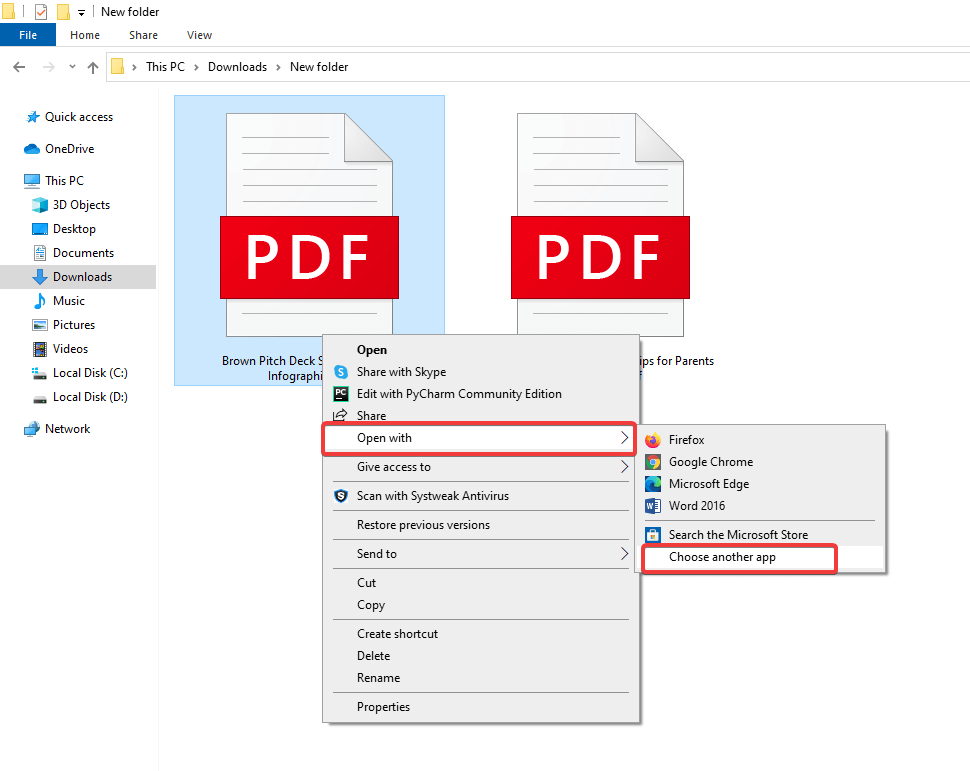Open the File menu tab
970x771 pixels.
(28, 35)
